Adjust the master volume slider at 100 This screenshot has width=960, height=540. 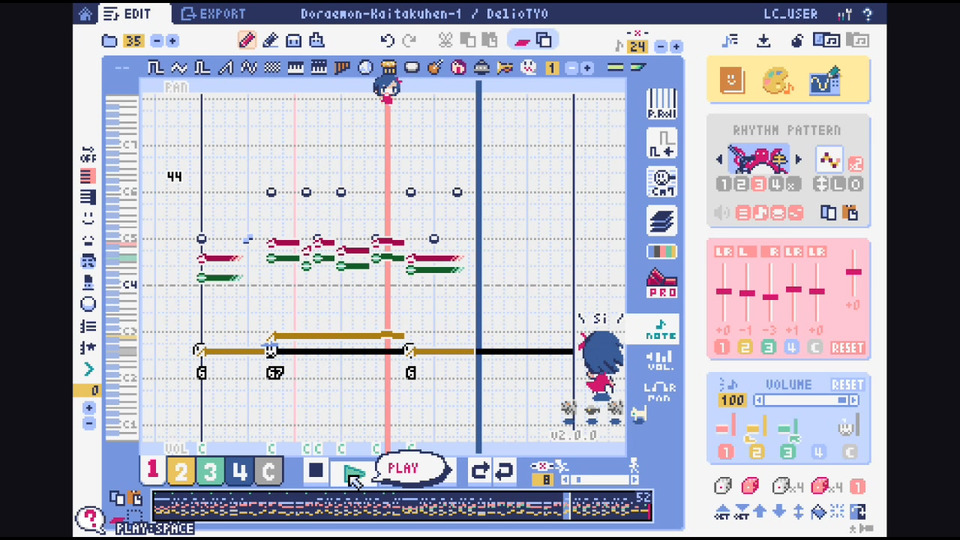click(x=806, y=400)
